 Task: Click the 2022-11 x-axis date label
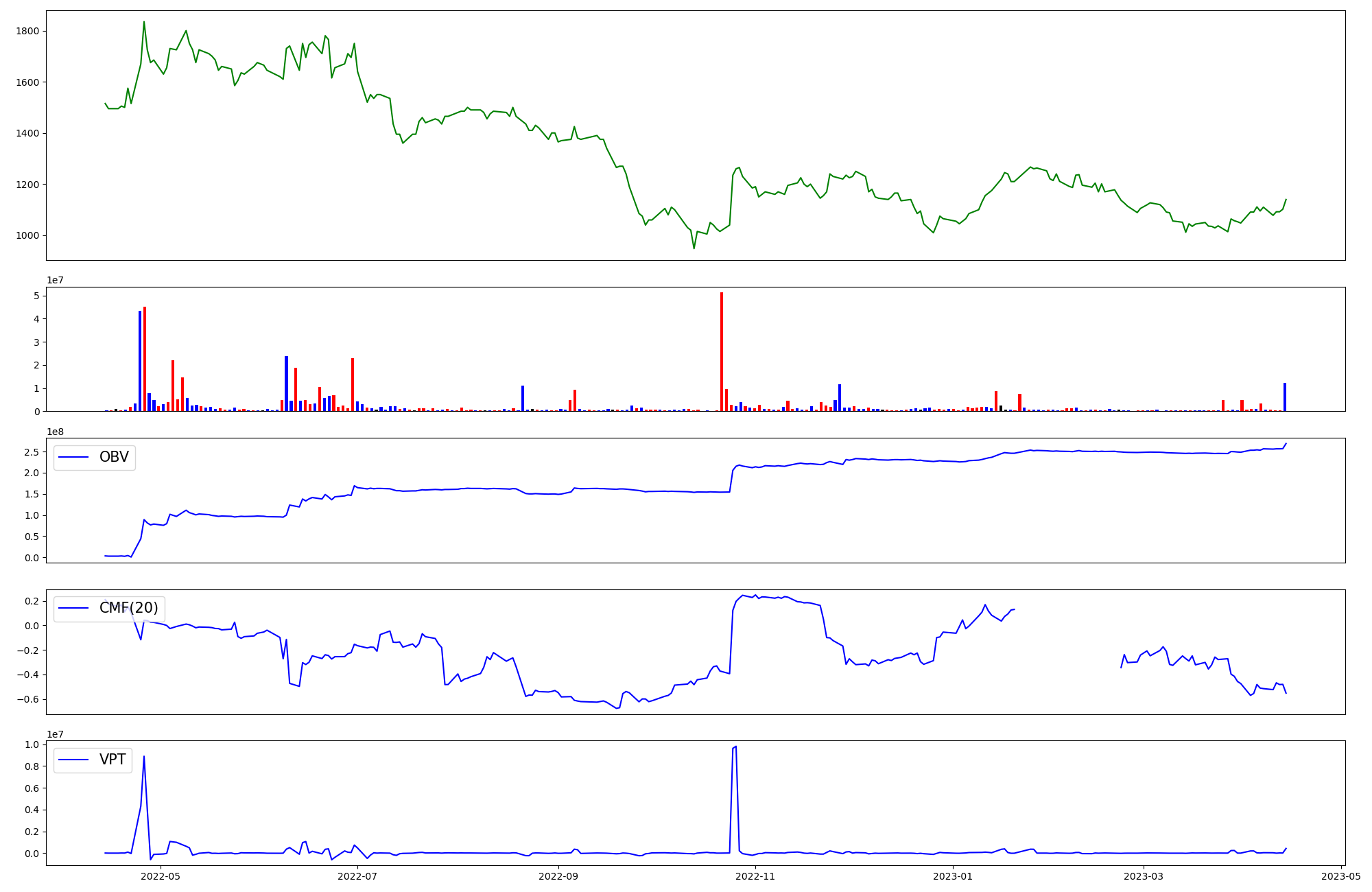coord(755,876)
